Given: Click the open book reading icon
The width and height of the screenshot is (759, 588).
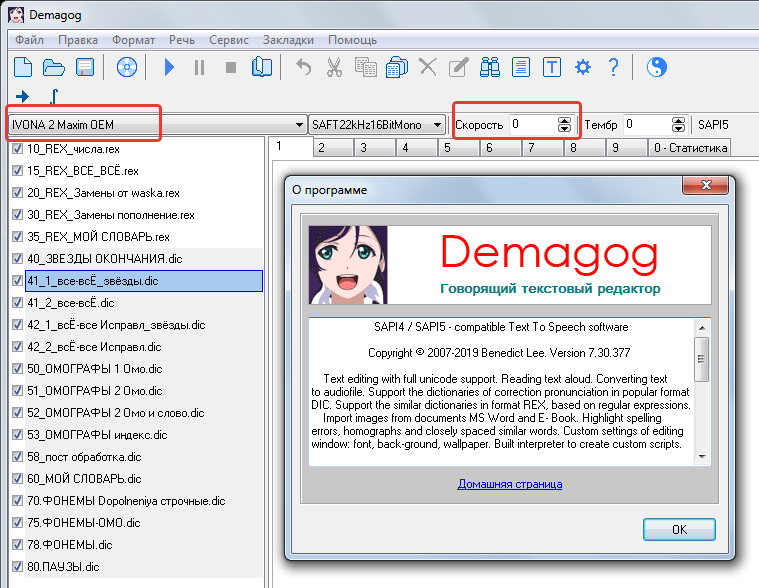Looking at the screenshot, I should (x=262, y=67).
